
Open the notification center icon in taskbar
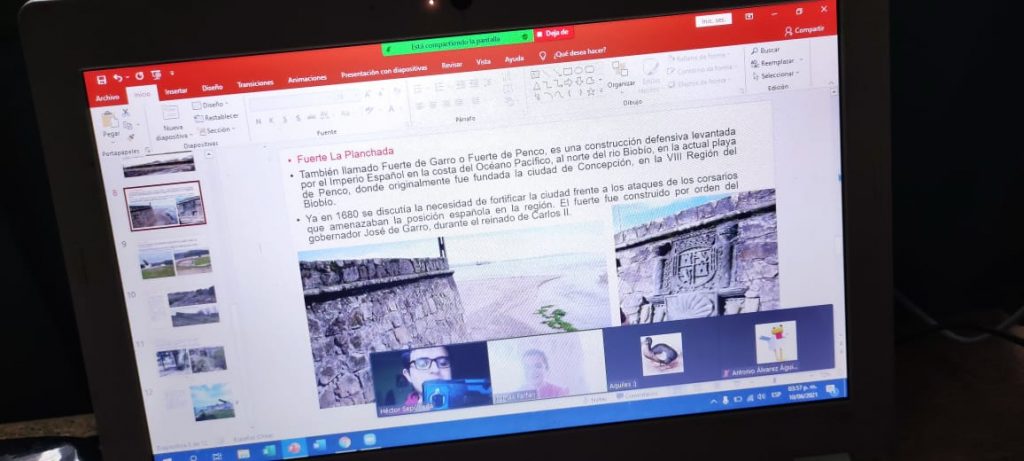[x=829, y=390]
